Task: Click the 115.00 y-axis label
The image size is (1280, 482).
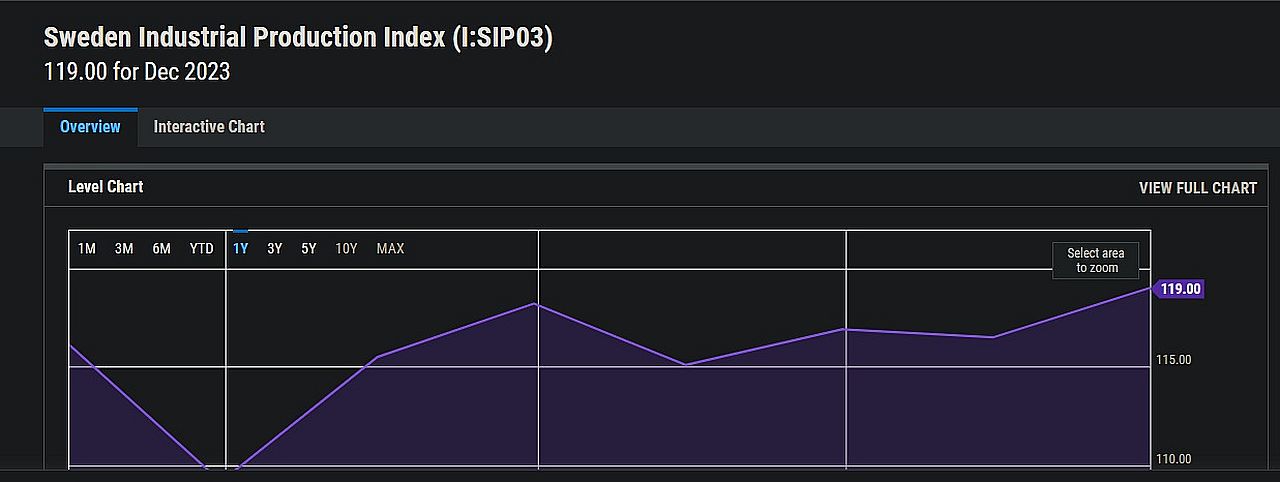Action: click(1173, 360)
